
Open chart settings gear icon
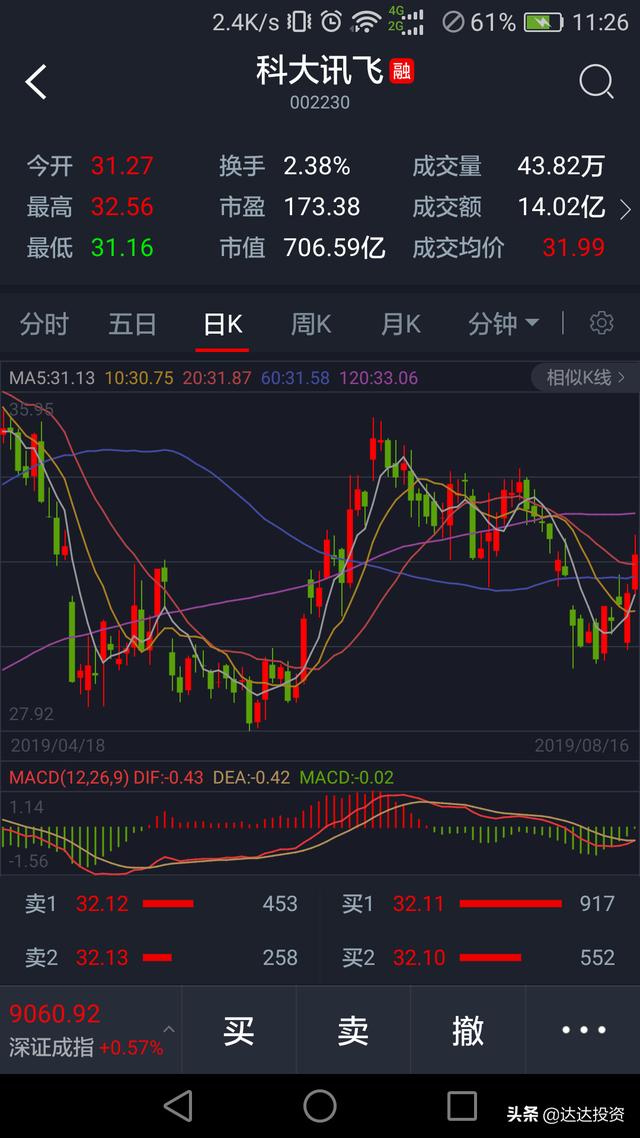[x=601, y=323]
